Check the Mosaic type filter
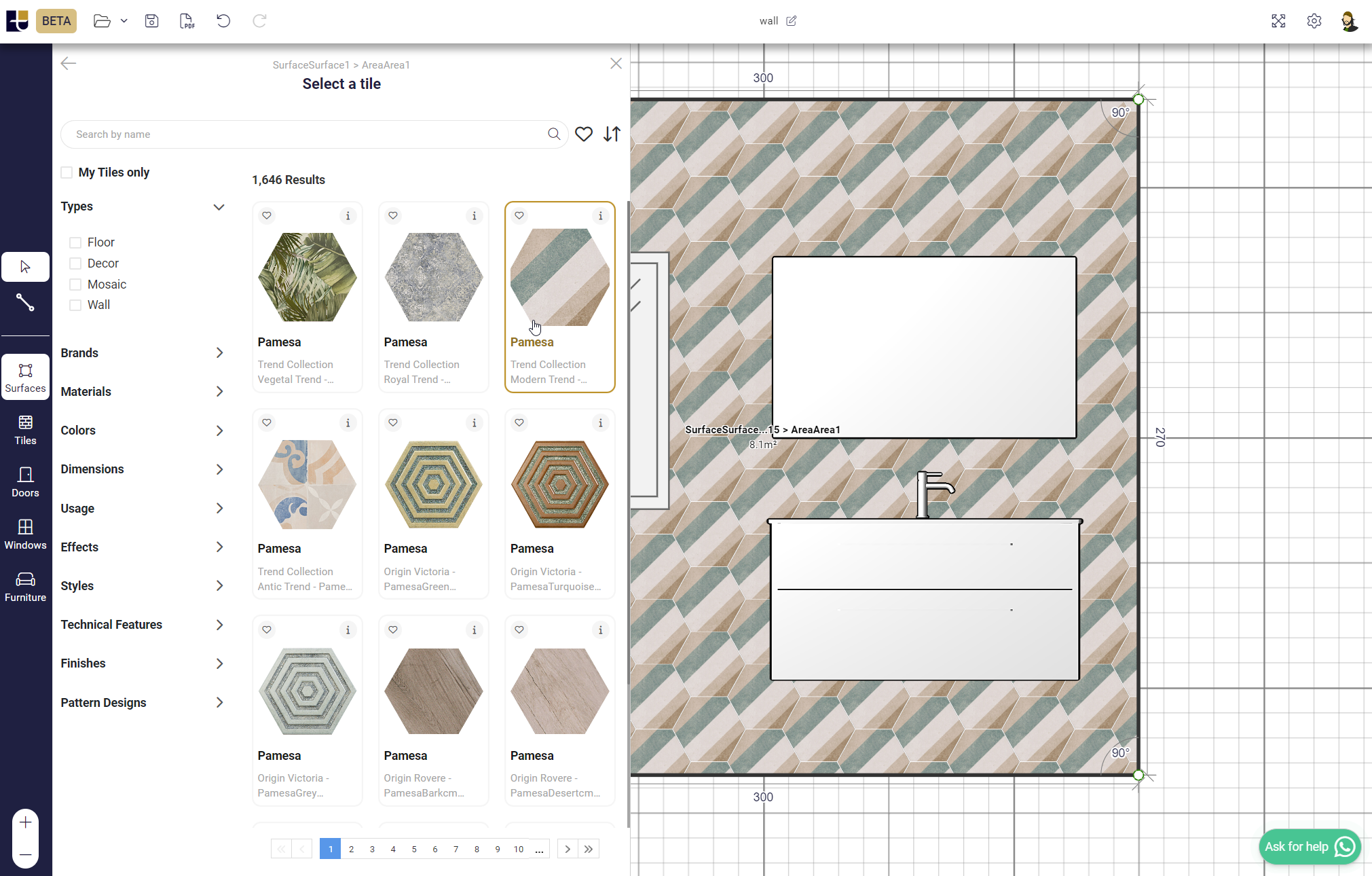 coord(75,285)
